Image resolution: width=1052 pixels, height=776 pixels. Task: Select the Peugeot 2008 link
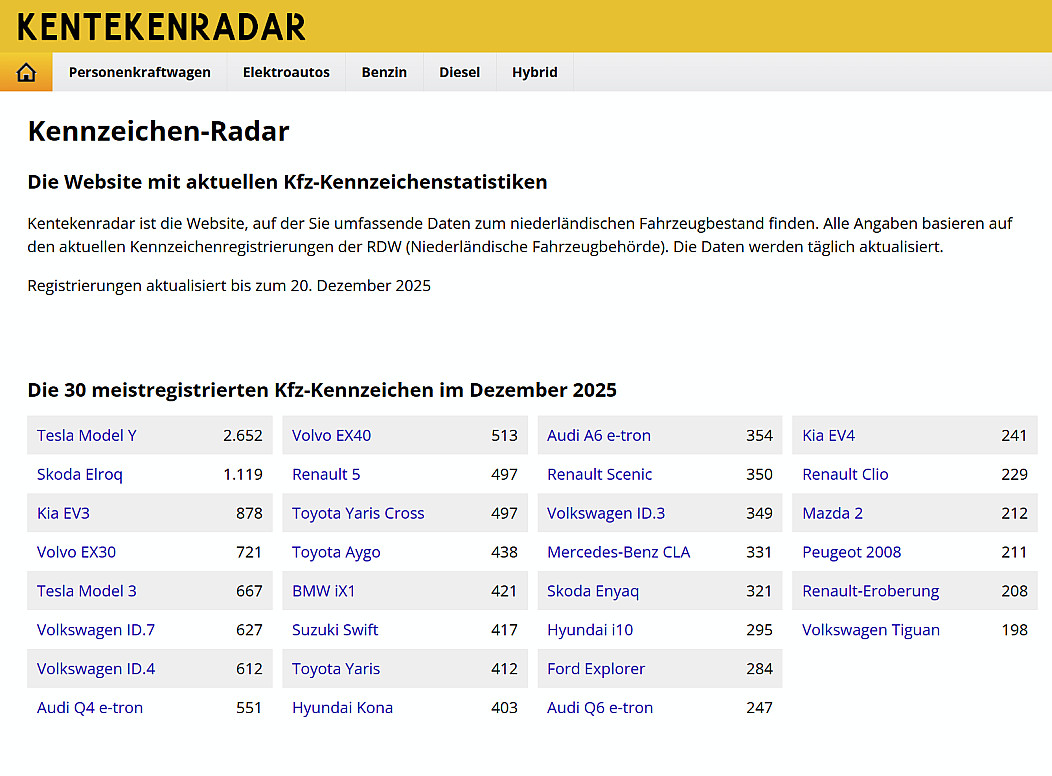852,553
